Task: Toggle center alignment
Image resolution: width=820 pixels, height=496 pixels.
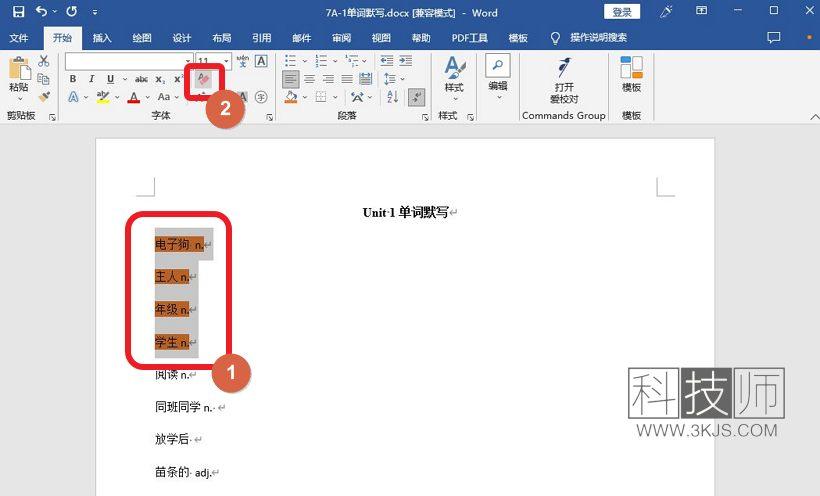Action: [x=310, y=79]
